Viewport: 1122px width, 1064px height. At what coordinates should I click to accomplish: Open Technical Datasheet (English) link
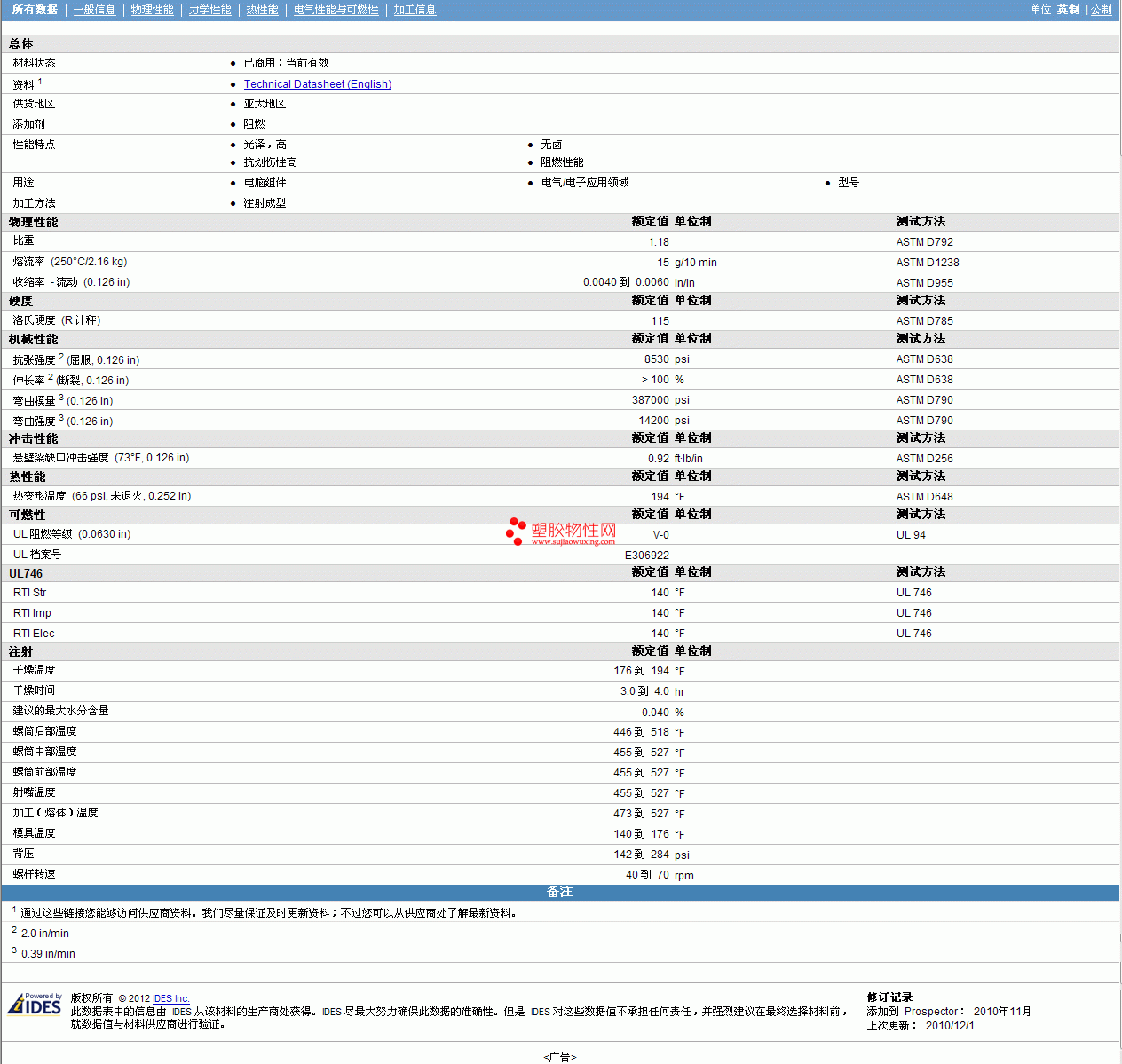tap(318, 84)
